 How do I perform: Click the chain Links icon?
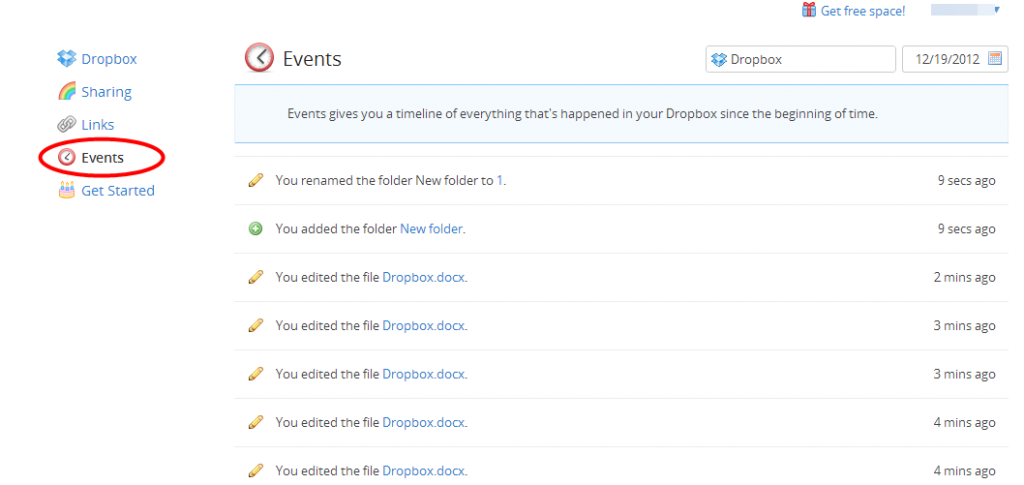(67, 125)
